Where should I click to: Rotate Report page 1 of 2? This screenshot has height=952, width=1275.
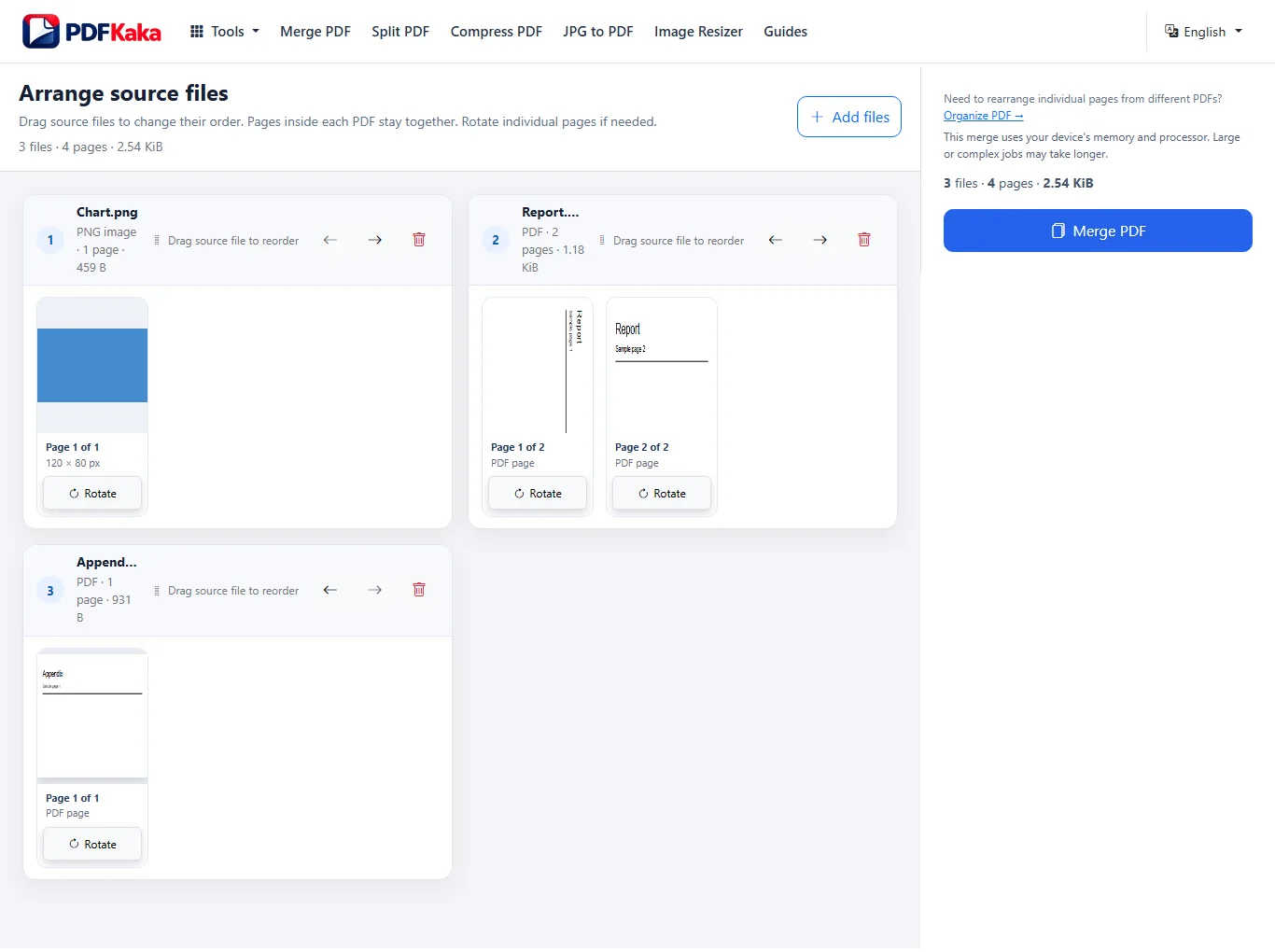pos(538,494)
